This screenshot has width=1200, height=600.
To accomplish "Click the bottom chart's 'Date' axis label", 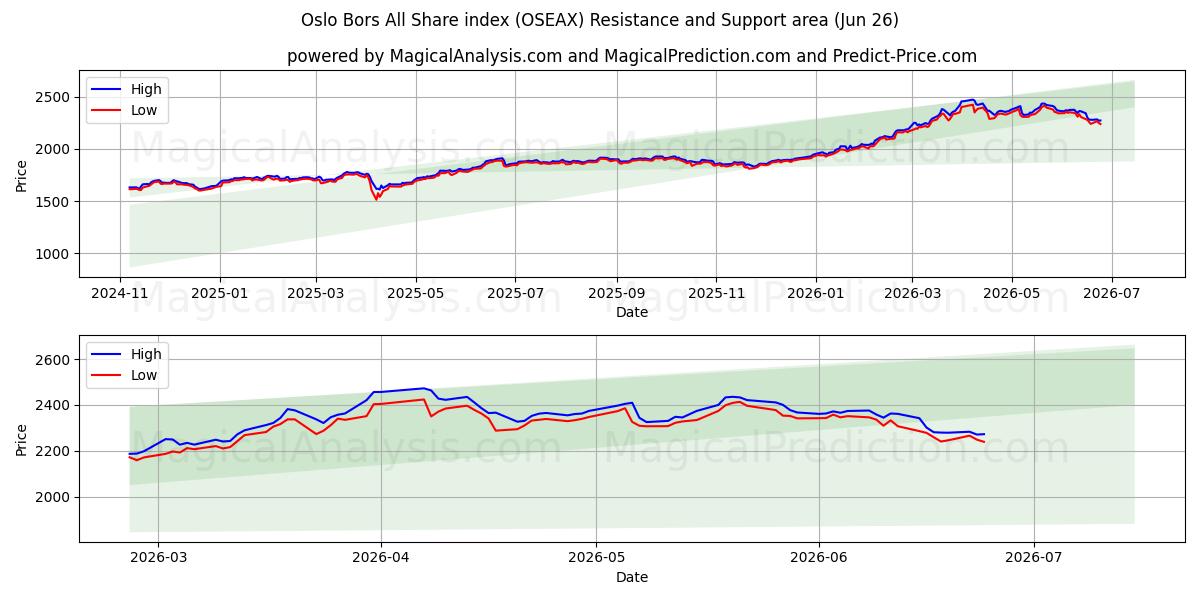I will click(632, 577).
